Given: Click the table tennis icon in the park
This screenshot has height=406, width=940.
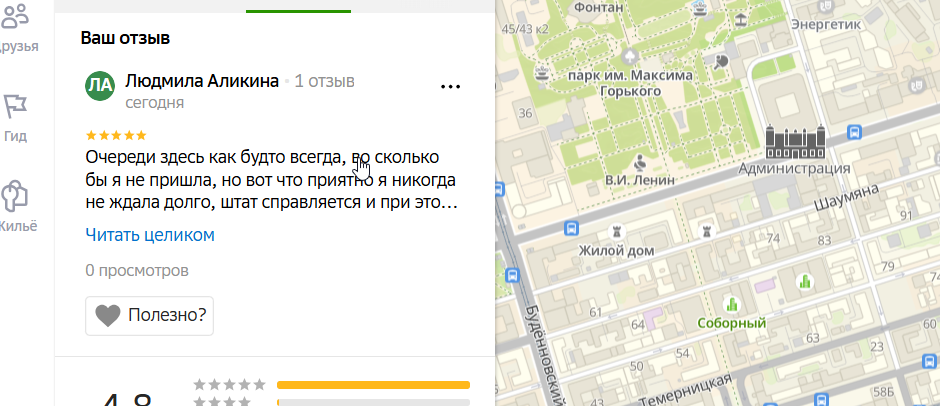Looking at the screenshot, I should click(x=721, y=61).
